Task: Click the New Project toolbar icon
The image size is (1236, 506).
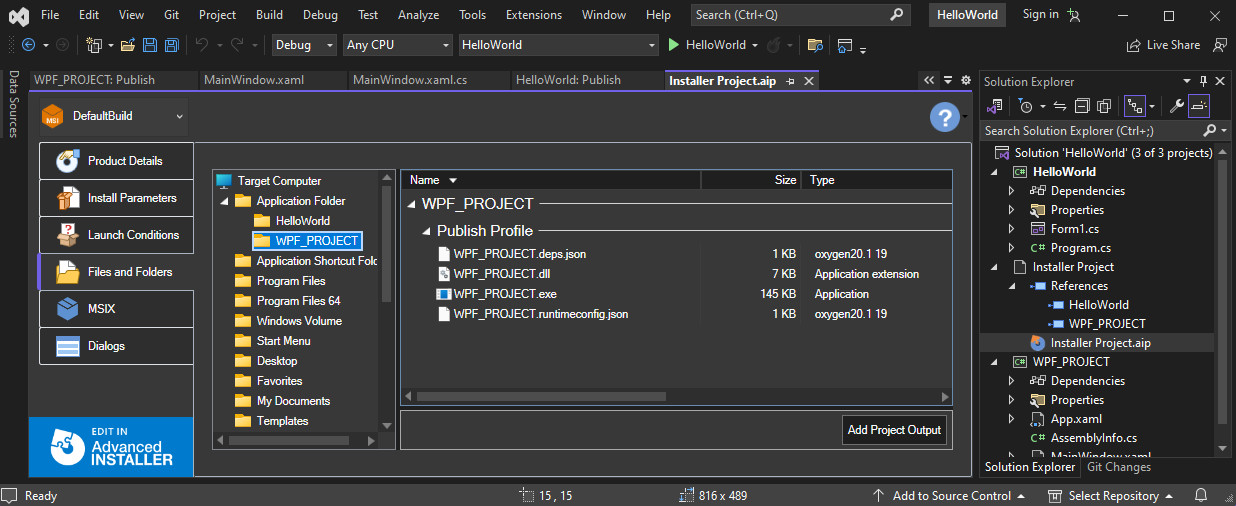Action: pos(94,45)
